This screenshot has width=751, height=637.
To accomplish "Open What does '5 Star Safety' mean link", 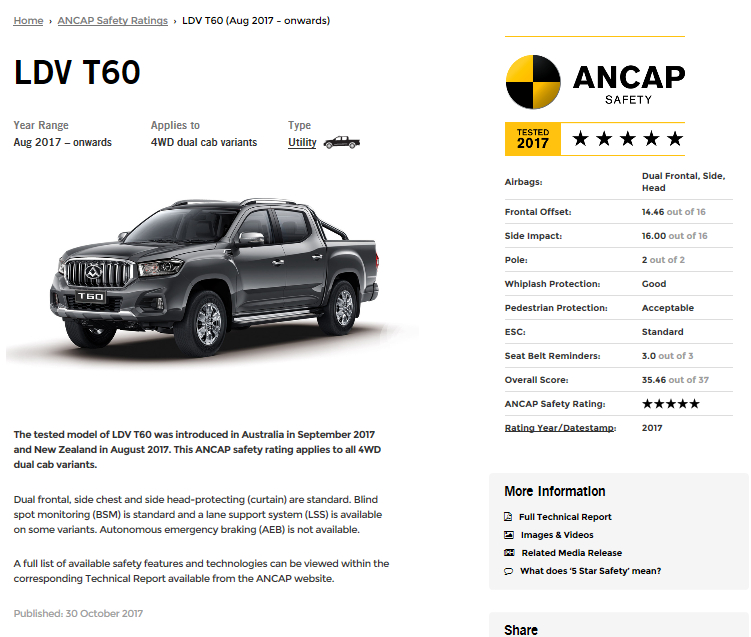I will 591,571.
